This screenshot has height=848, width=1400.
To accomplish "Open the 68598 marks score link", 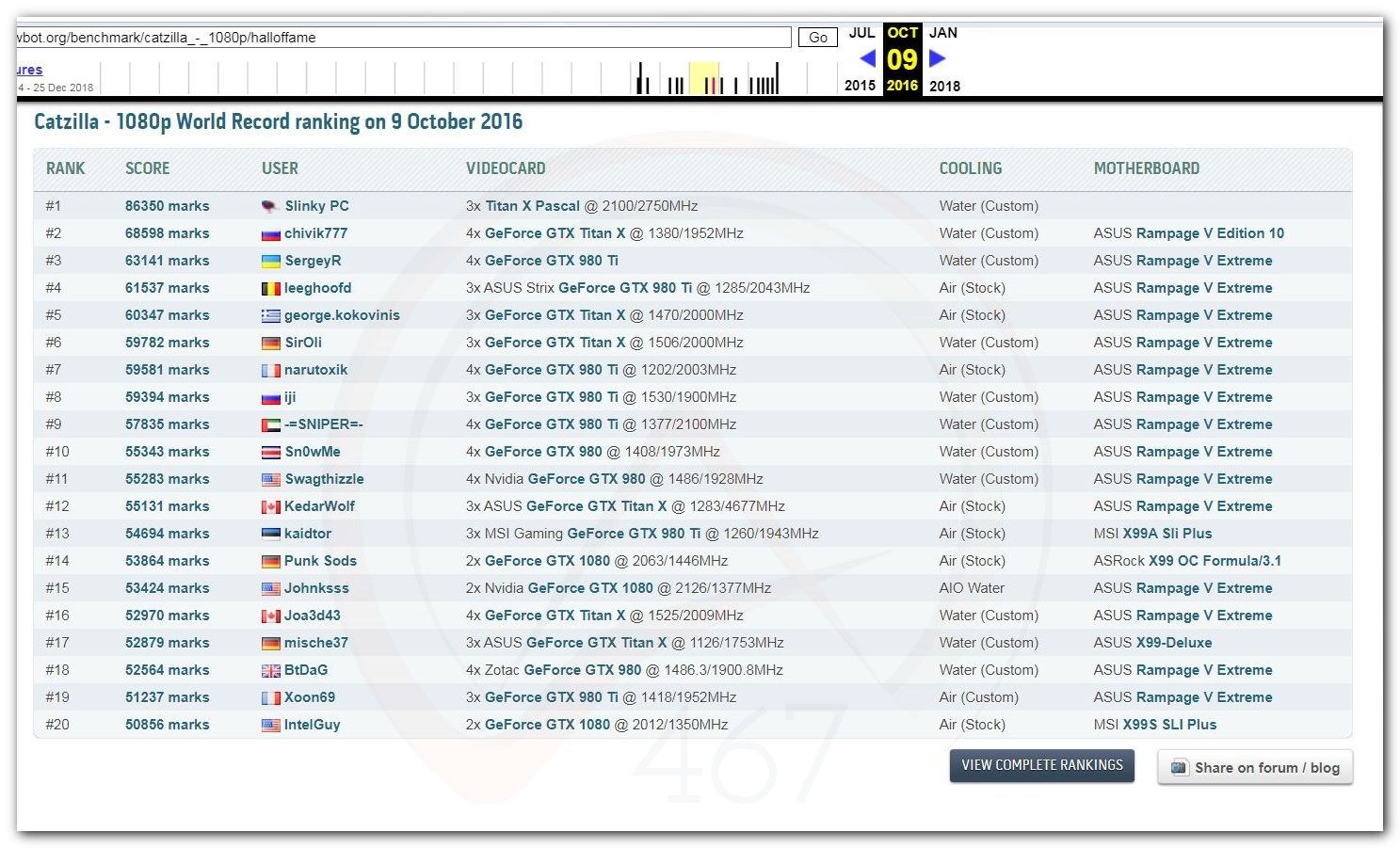I will [x=168, y=233].
